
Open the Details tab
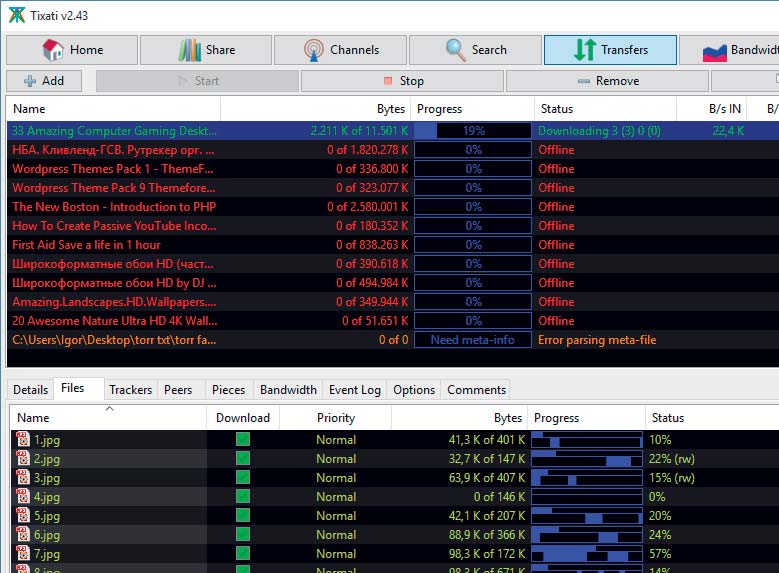point(30,390)
